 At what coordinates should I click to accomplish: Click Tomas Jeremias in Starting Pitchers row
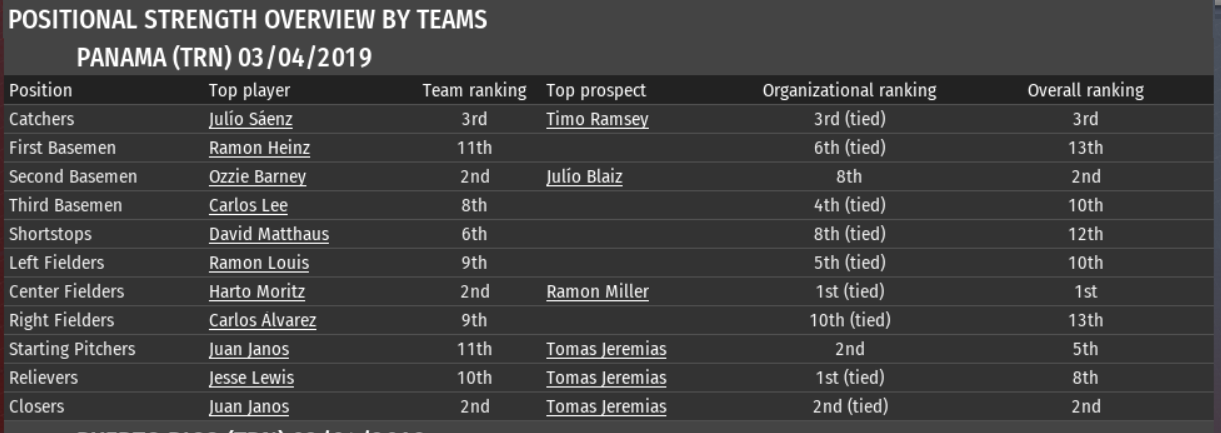(606, 350)
